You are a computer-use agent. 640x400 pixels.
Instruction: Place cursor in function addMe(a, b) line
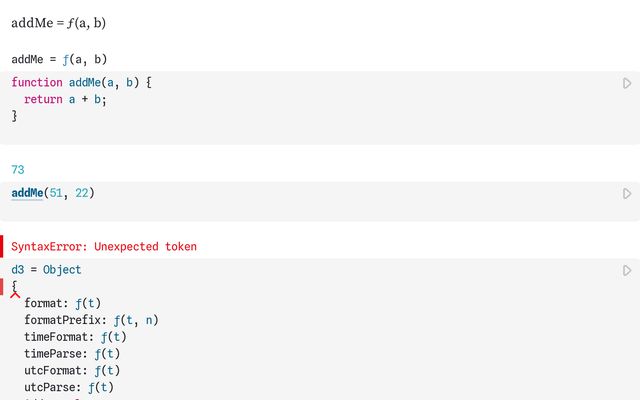point(81,82)
